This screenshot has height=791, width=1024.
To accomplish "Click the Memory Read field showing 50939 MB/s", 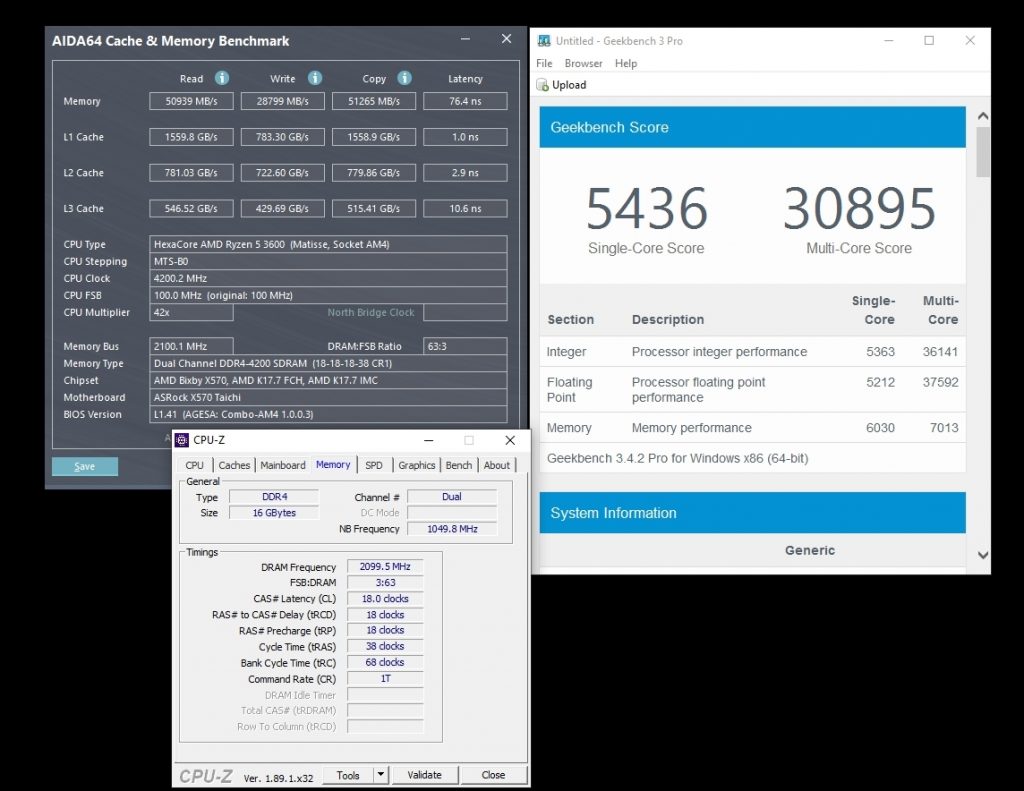I will pos(191,101).
